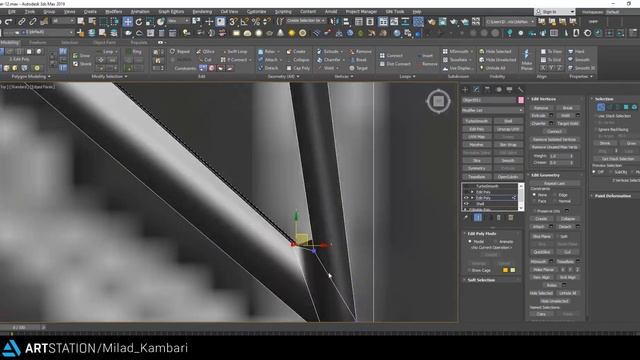
Task: Enable Use Stack Selection checkbox
Action: (x=596, y=116)
